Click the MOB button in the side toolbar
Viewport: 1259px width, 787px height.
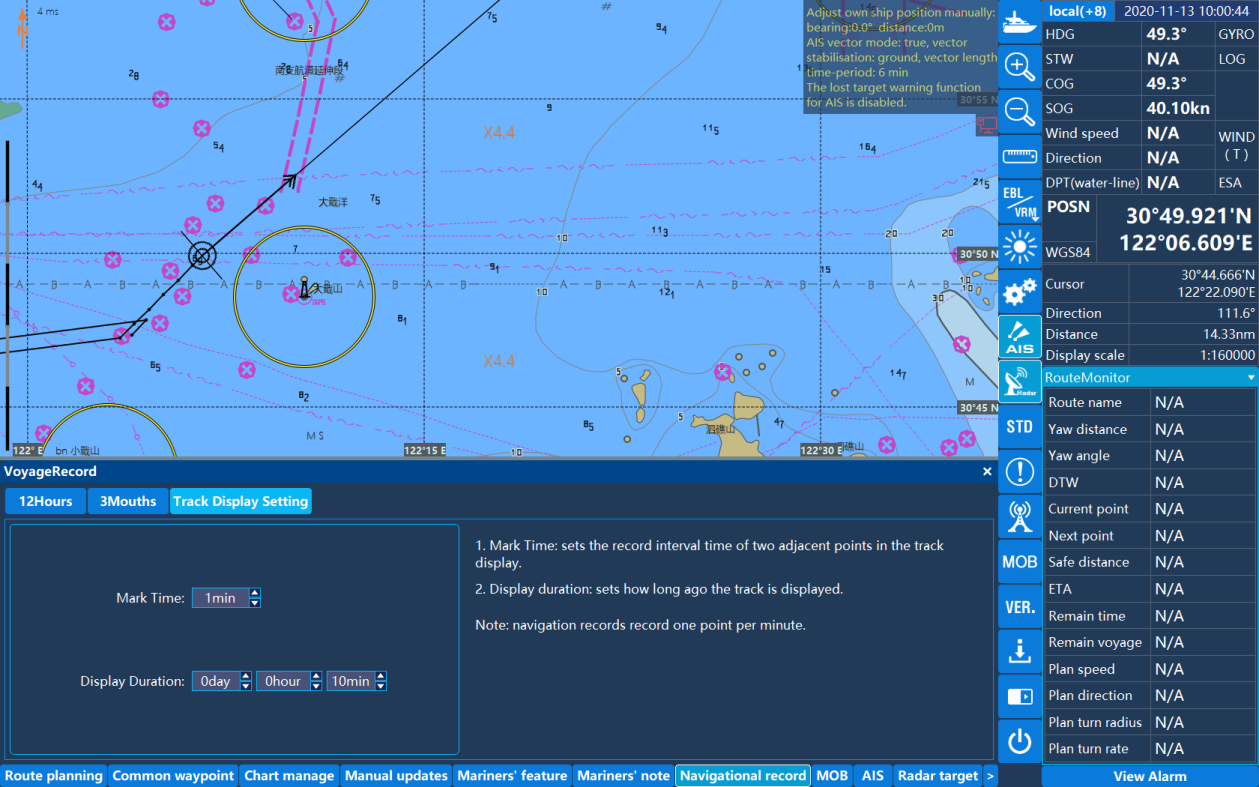point(1019,561)
